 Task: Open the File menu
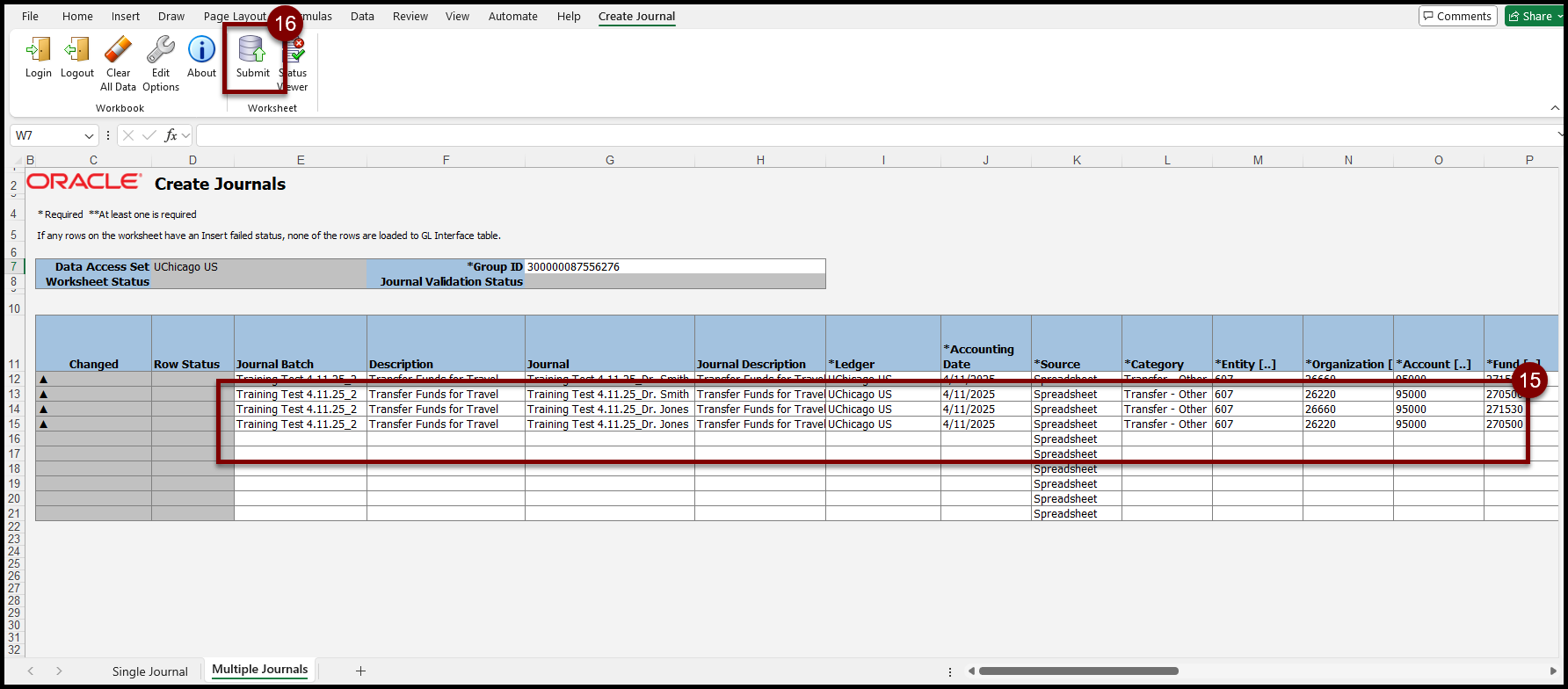click(x=30, y=16)
